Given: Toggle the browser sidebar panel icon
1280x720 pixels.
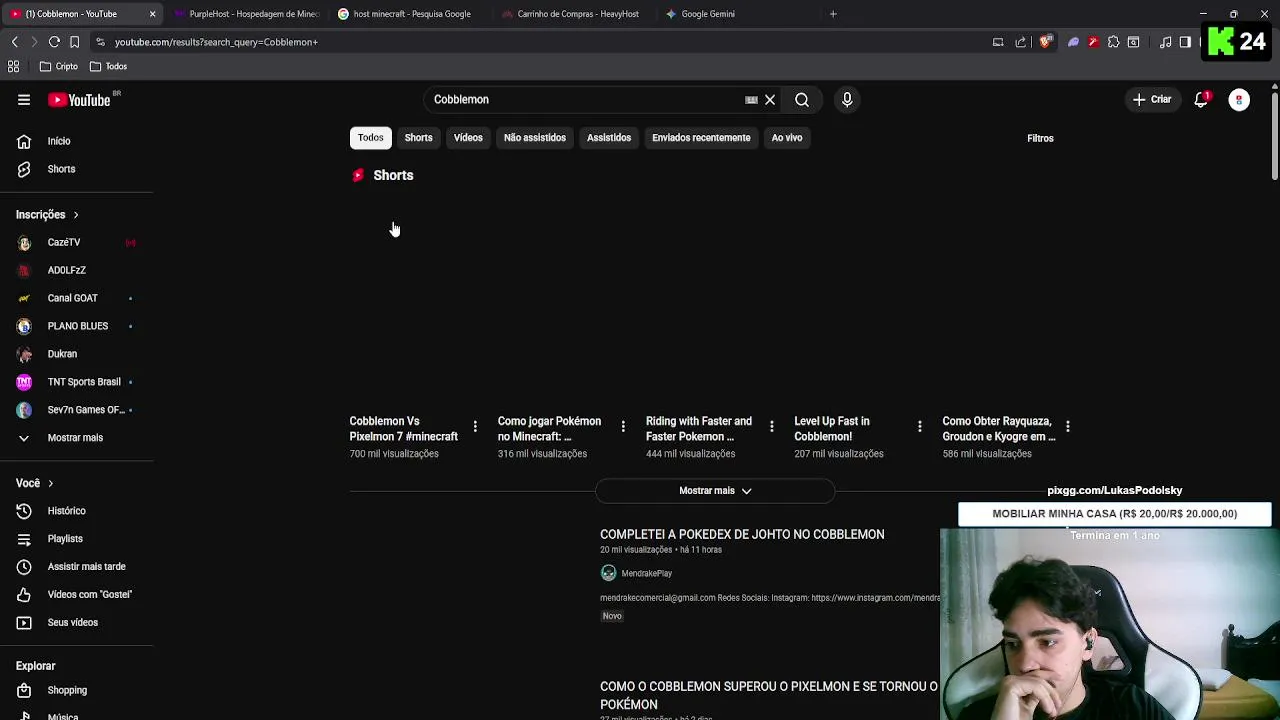Looking at the screenshot, I should click(x=1185, y=42).
